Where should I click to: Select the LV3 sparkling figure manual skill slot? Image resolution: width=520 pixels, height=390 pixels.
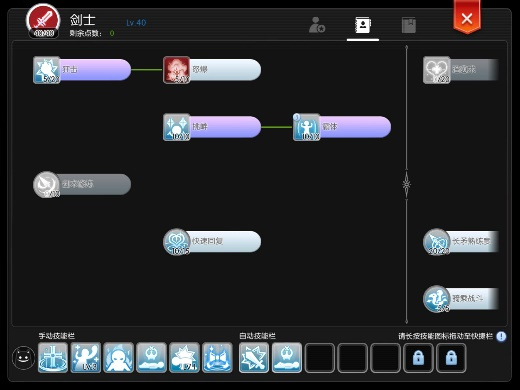86,358
